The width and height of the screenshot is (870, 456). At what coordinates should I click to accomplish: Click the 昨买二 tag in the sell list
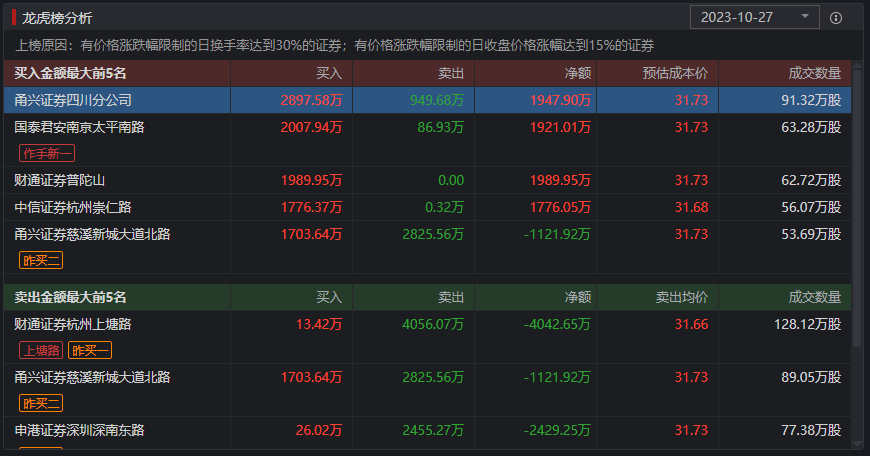(x=41, y=403)
